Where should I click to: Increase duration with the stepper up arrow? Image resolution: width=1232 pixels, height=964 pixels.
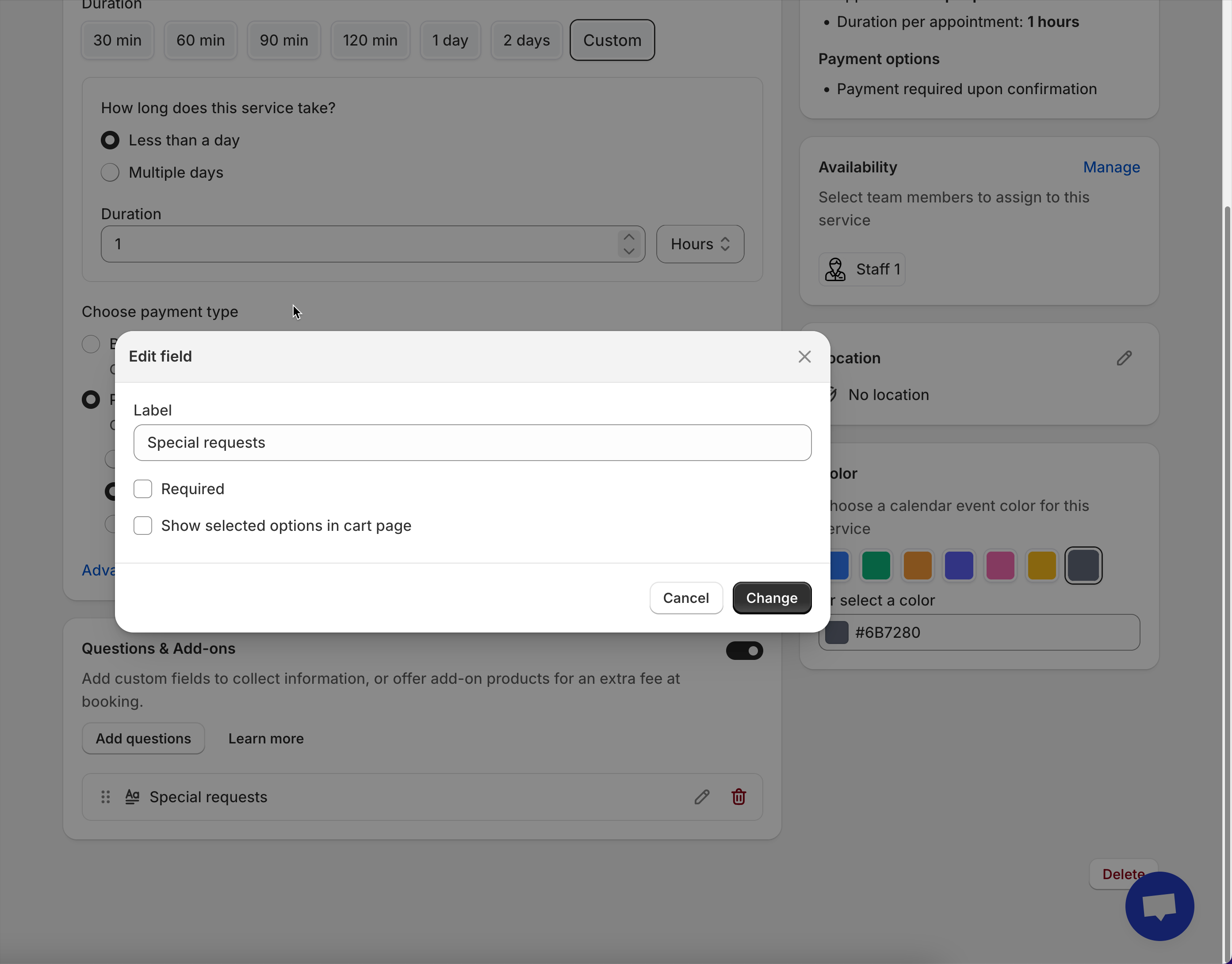pos(629,237)
